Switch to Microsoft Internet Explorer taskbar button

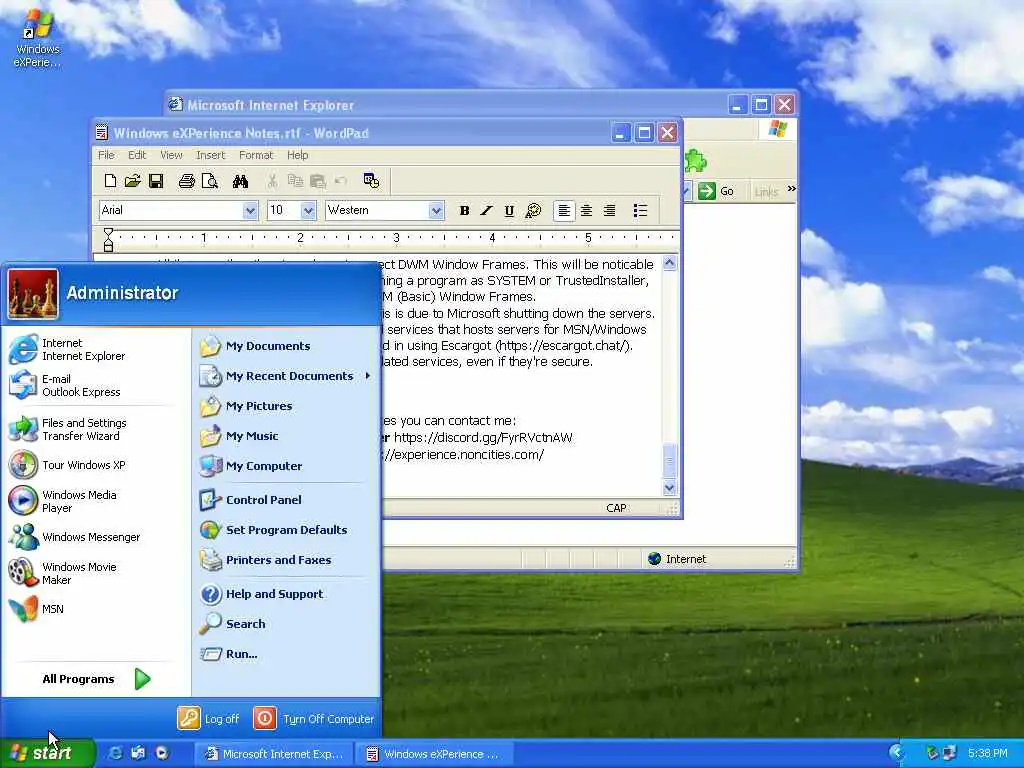click(x=274, y=754)
